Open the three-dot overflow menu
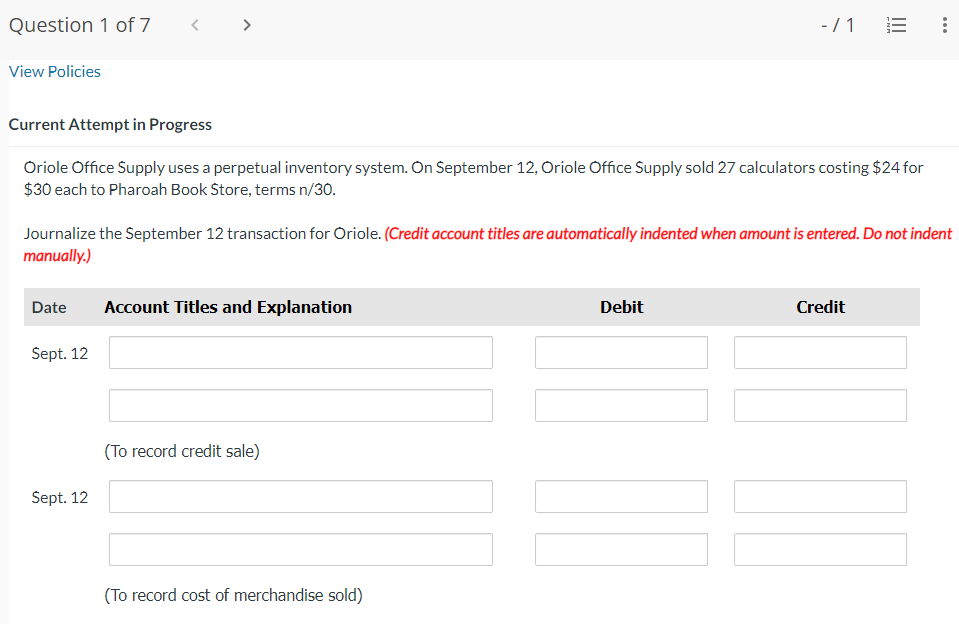 [x=944, y=25]
